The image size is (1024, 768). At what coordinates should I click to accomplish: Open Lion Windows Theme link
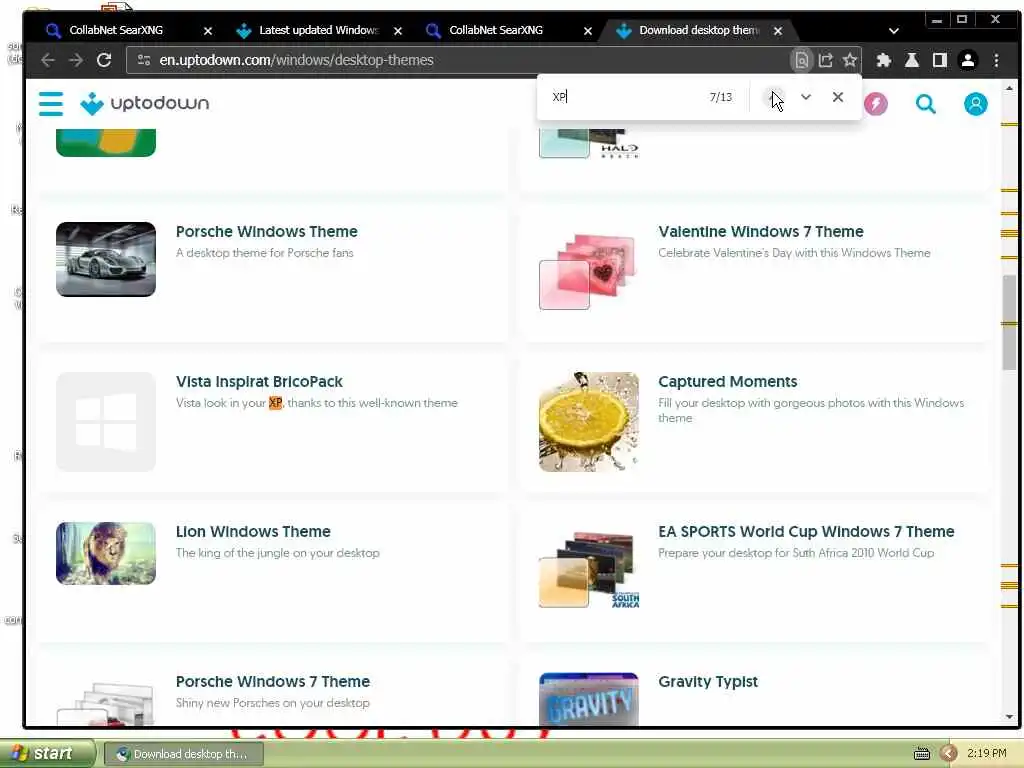[253, 532]
